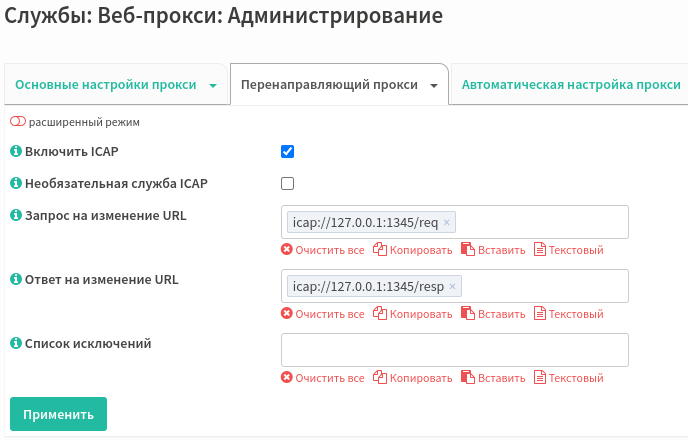
Task: Uncheck the Включить ICAP checkbox
Action: 287,151
